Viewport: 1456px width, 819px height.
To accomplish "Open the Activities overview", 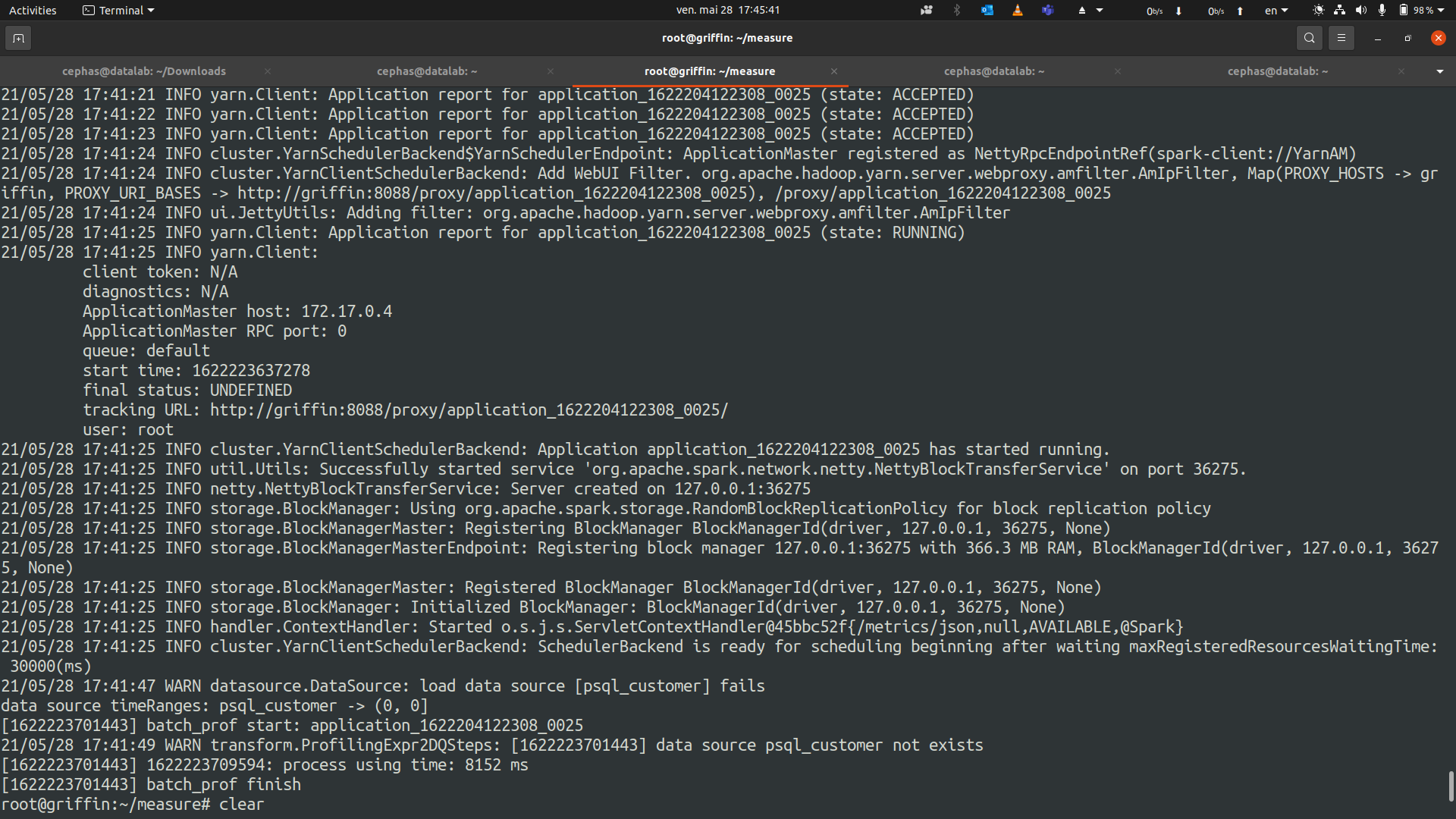I will point(33,11).
